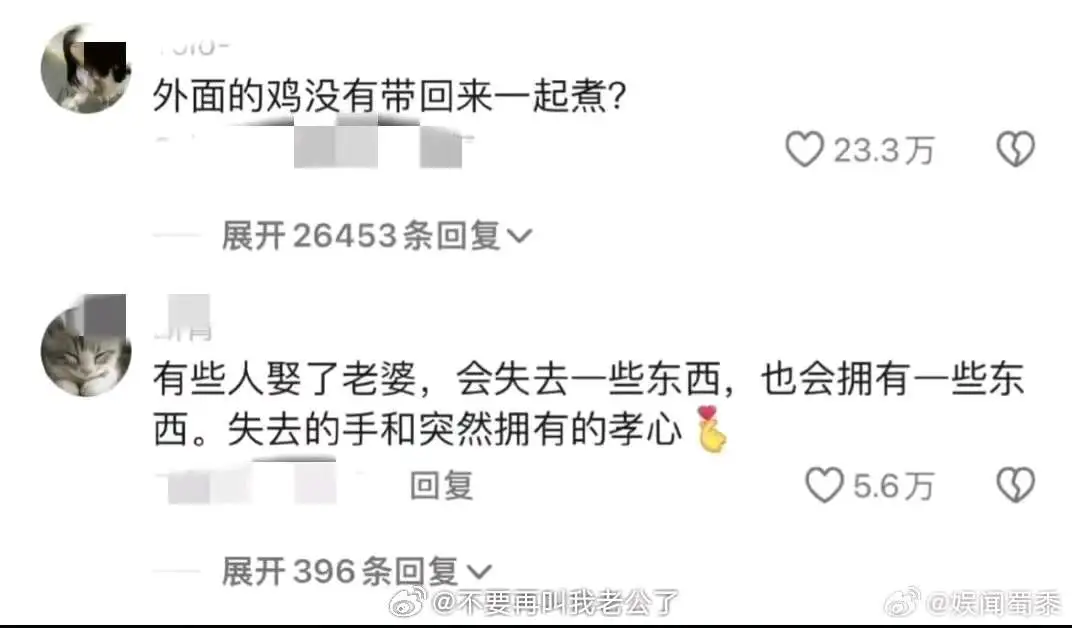Click the Weibo logo beside @不要再叫我老公了
The width and height of the screenshot is (1072, 628).
pyautogui.click(x=408, y=602)
